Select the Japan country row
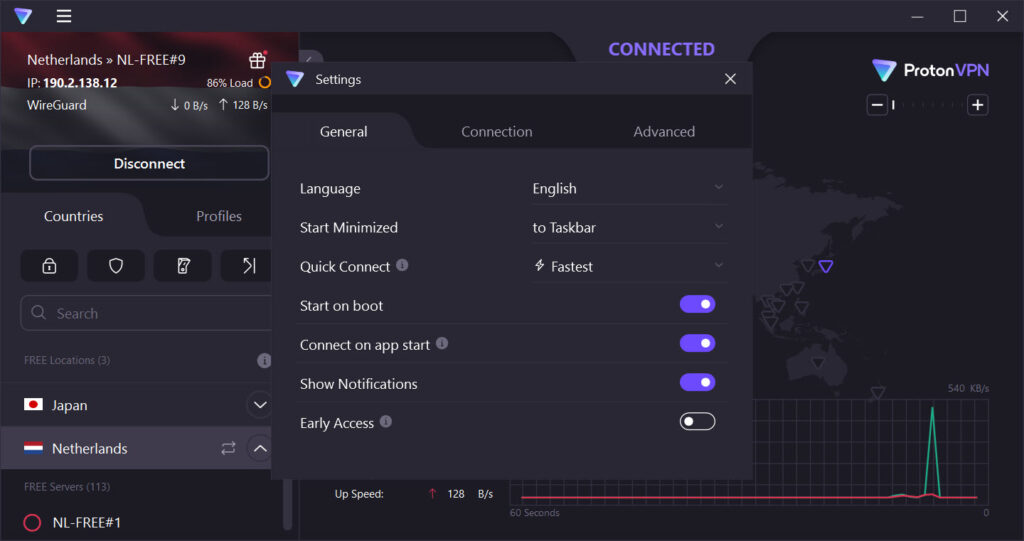Screen dimensions: 1024x541 click(x=136, y=404)
